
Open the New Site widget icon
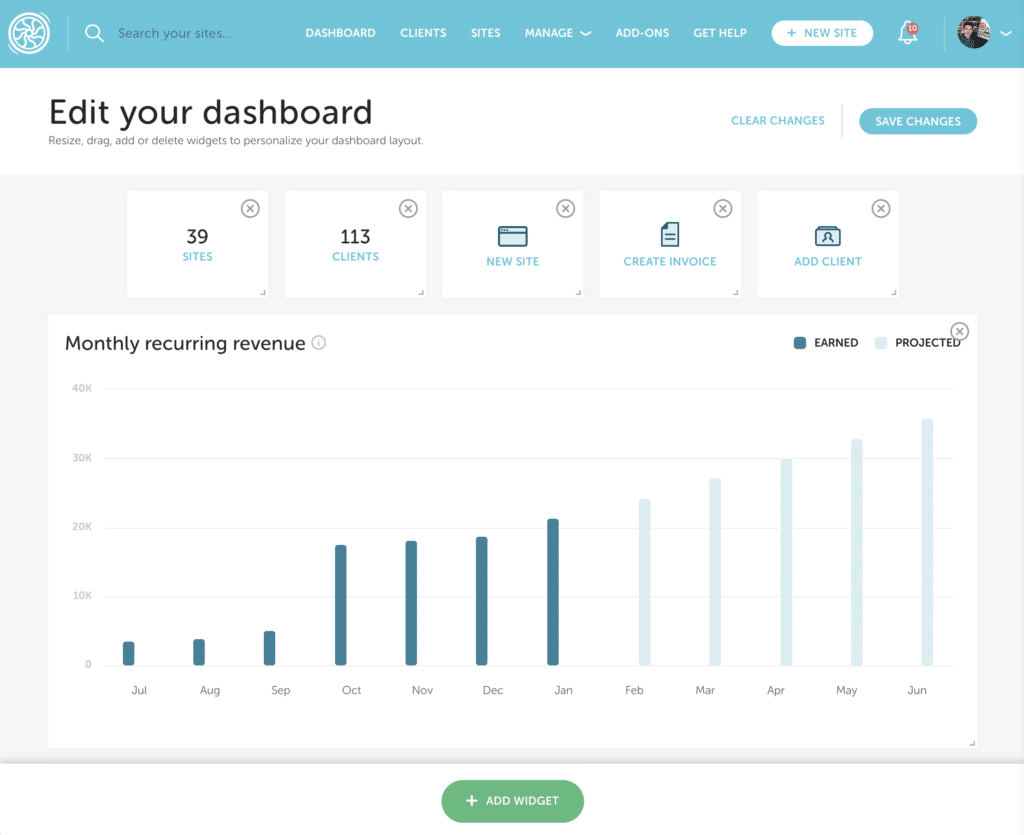[x=512, y=236]
